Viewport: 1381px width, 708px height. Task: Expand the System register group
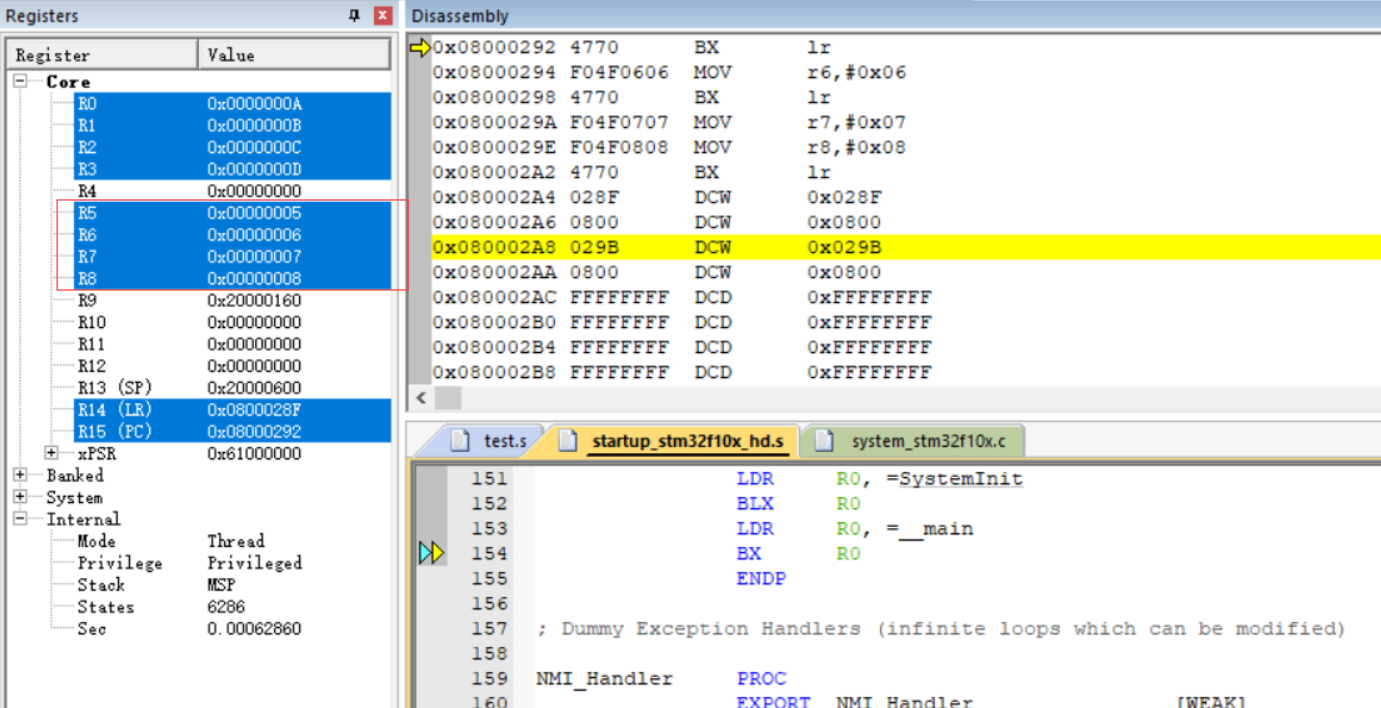click(20, 497)
